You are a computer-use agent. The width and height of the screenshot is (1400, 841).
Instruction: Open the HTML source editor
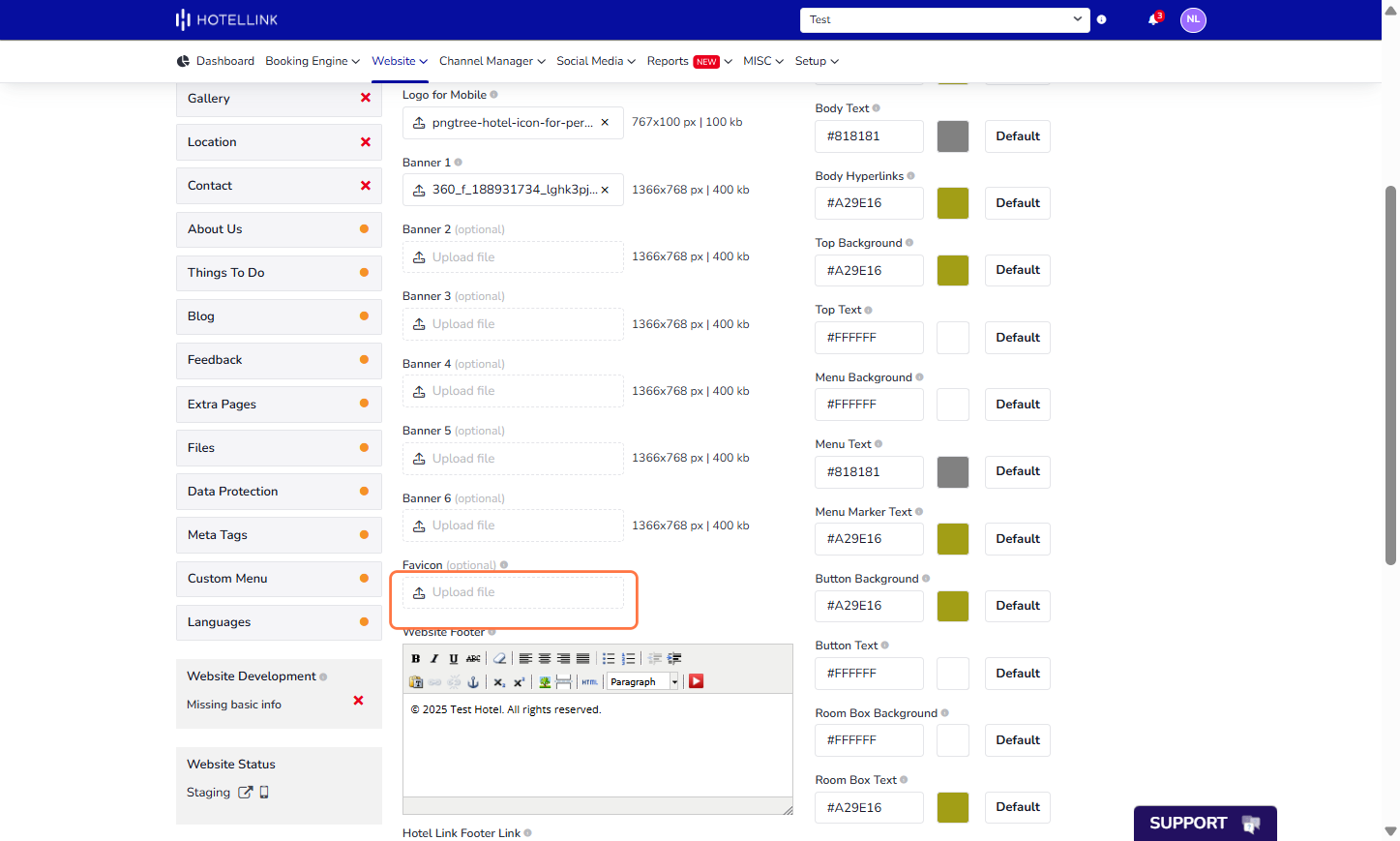tap(589, 681)
